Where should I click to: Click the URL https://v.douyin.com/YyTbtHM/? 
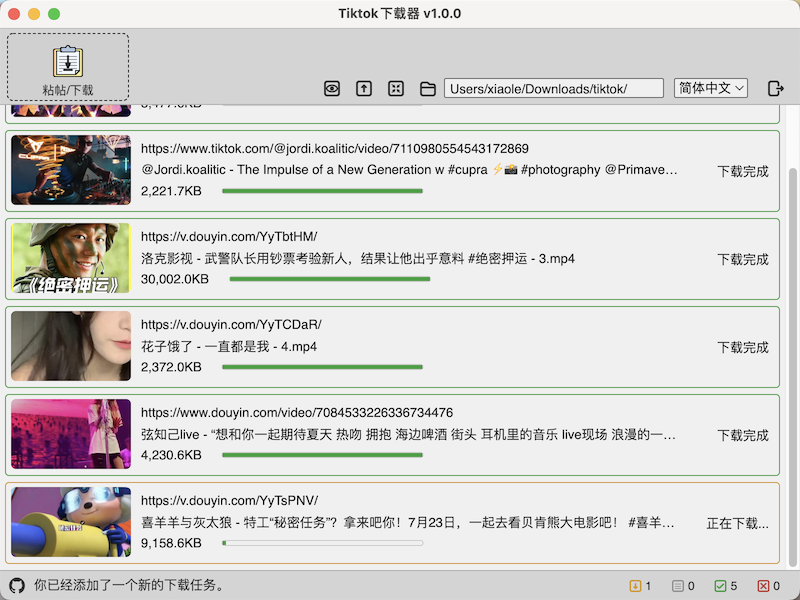[x=229, y=237]
